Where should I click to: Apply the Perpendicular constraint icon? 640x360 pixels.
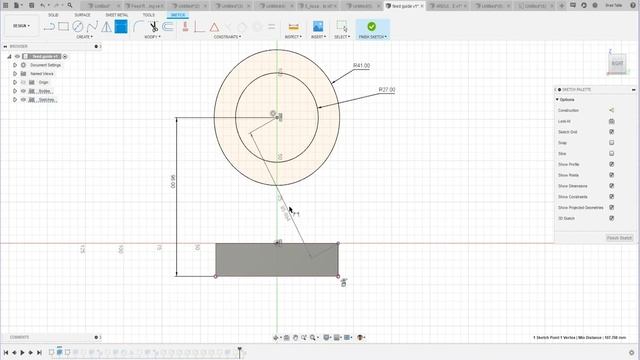[x=199, y=27]
